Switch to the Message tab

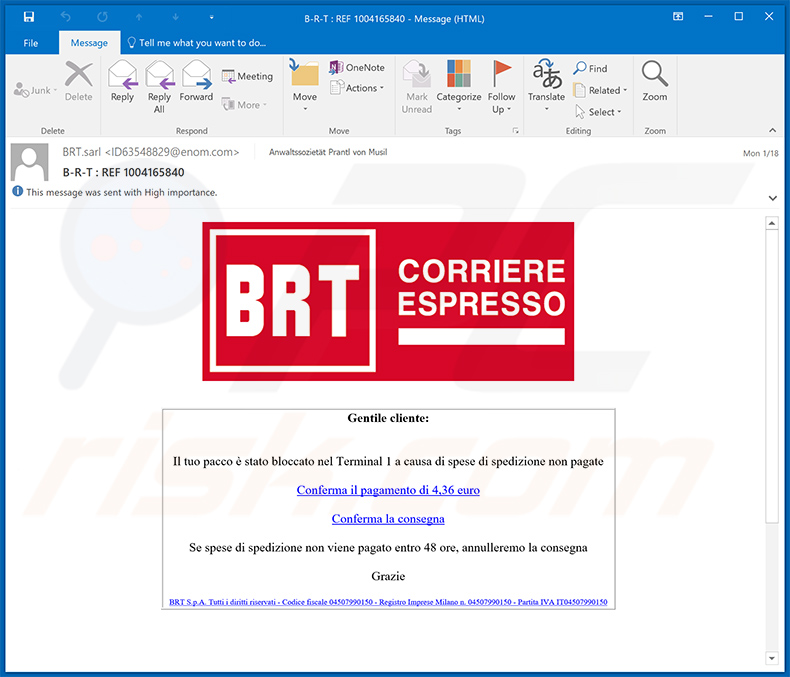[x=89, y=43]
